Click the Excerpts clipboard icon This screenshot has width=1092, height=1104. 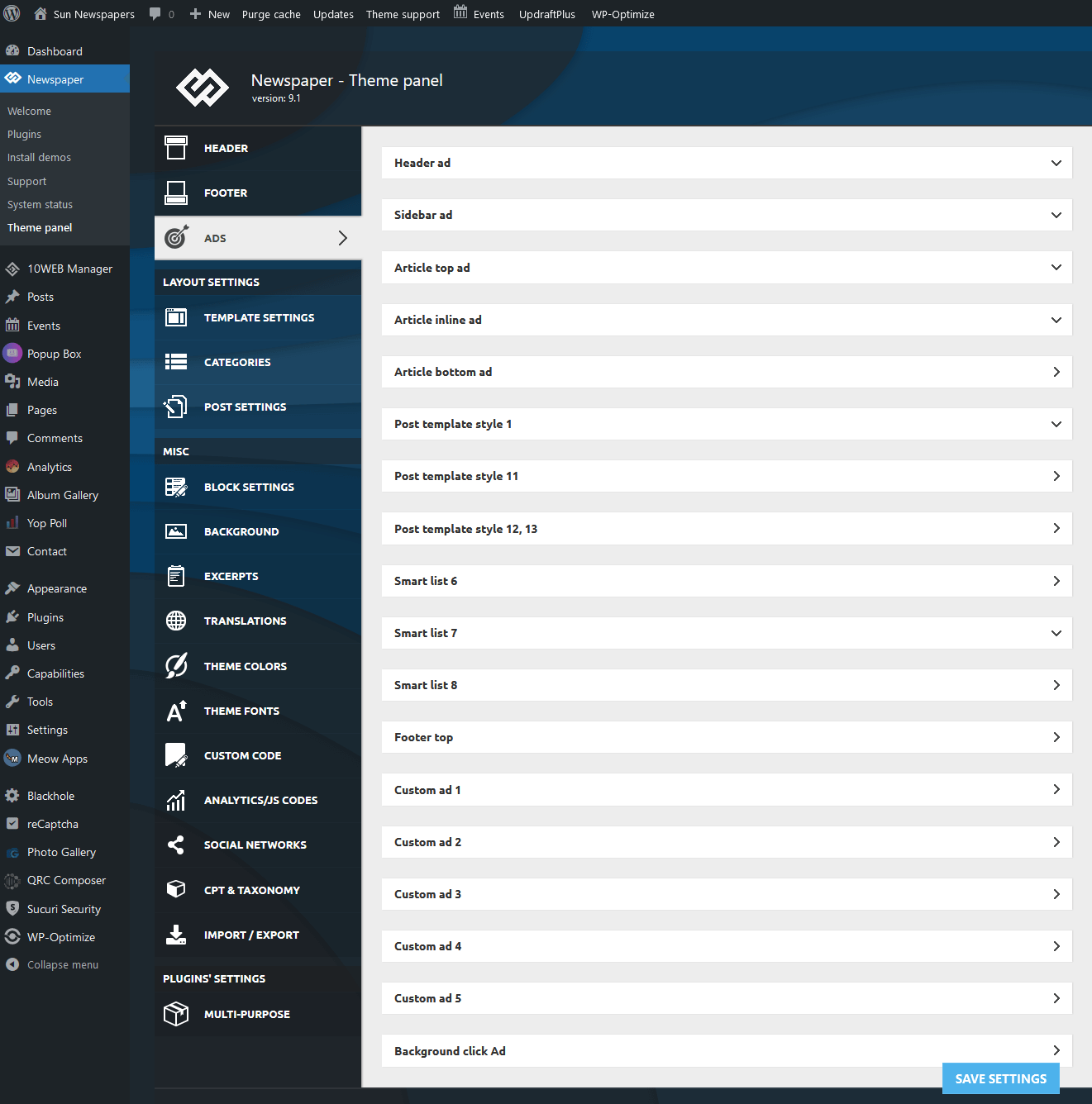[x=176, y=576]
